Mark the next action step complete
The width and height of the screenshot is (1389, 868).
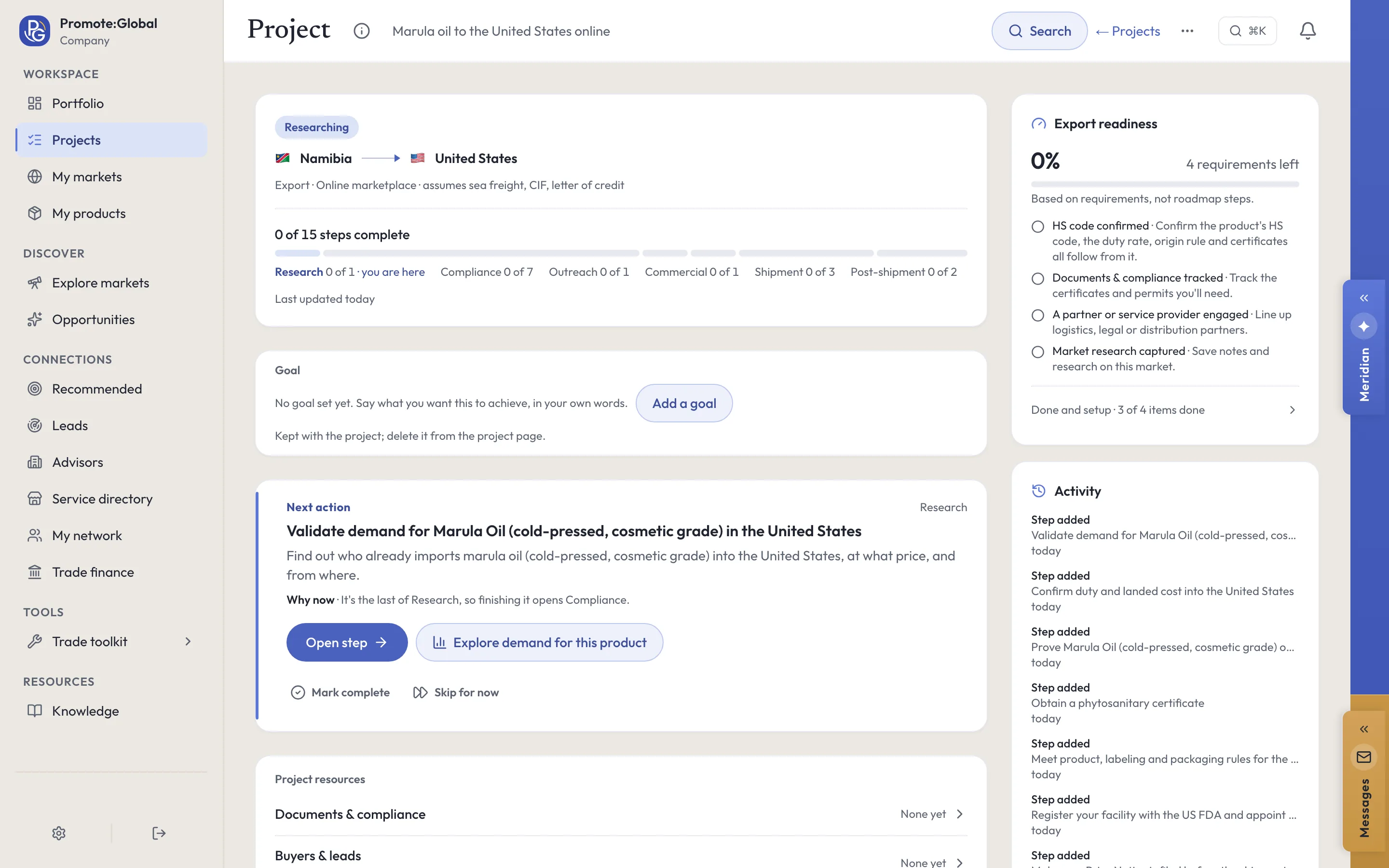click(340, 692)
